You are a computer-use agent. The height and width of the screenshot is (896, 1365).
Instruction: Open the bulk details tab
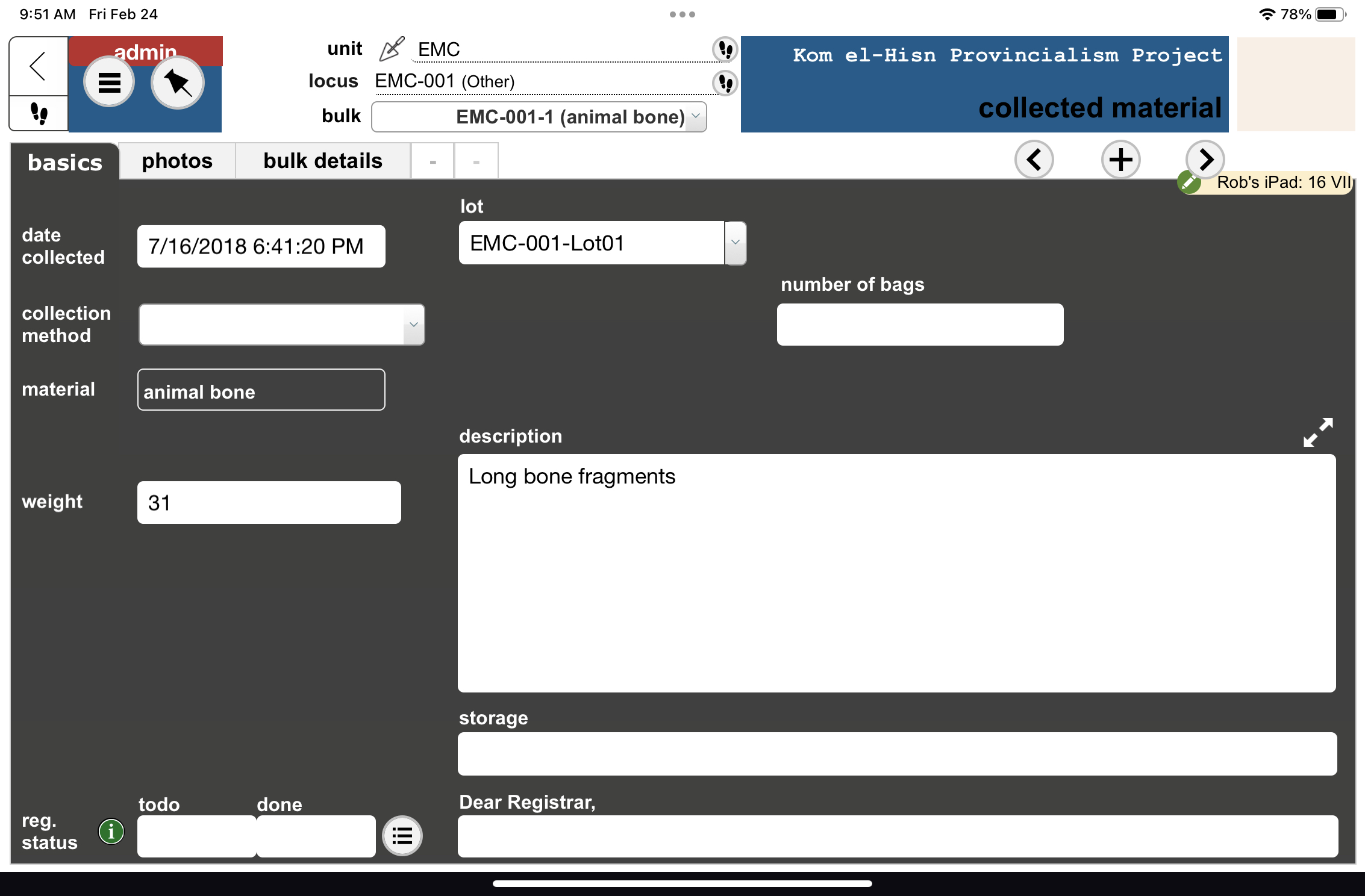pos(323,161)
